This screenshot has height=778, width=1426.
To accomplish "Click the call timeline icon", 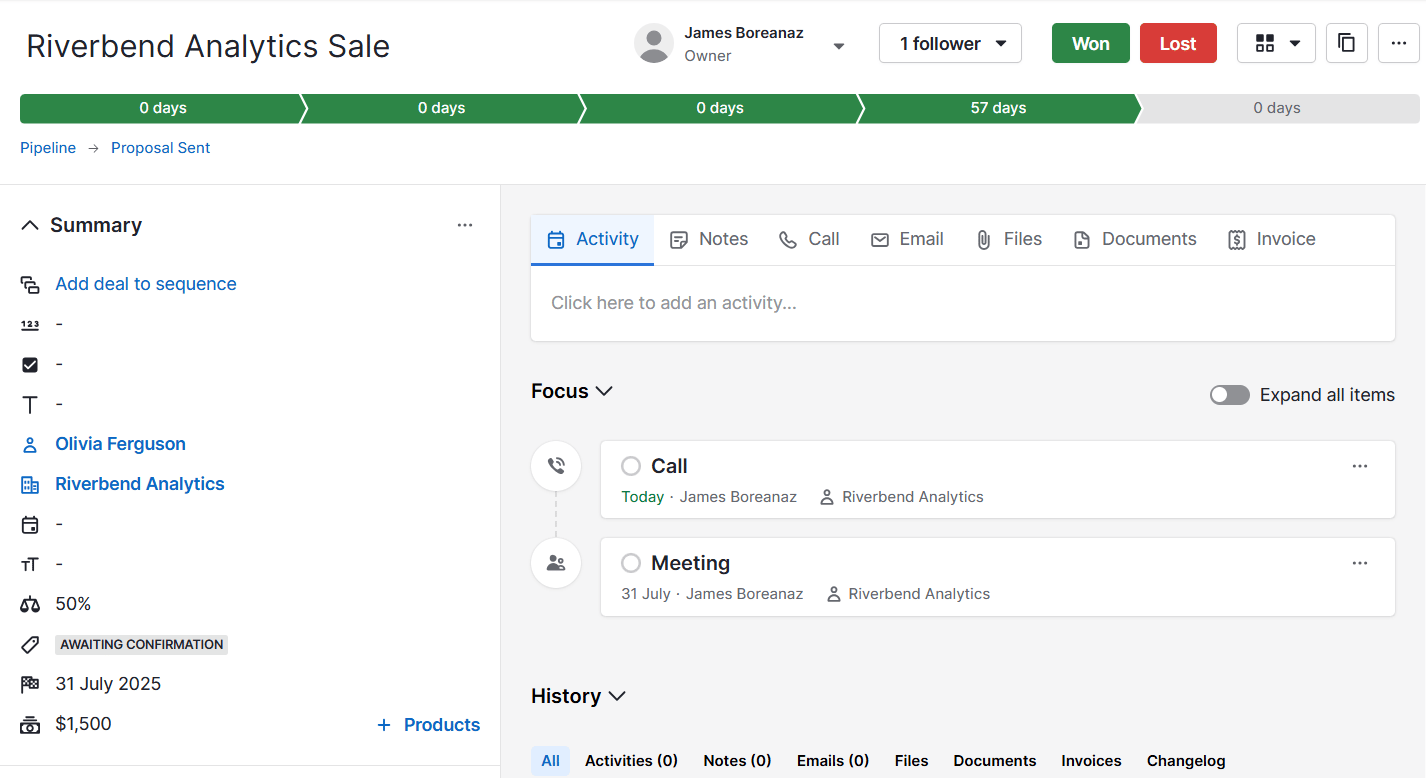I will 556,466.
